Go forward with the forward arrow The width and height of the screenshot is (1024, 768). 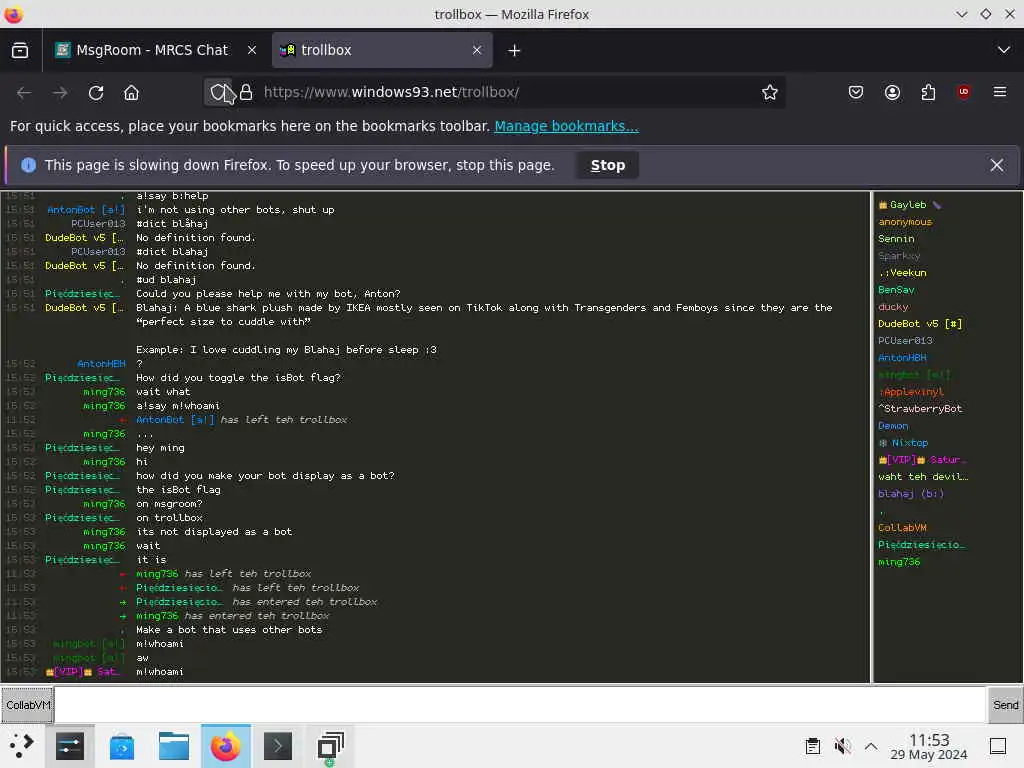point(60,93)
